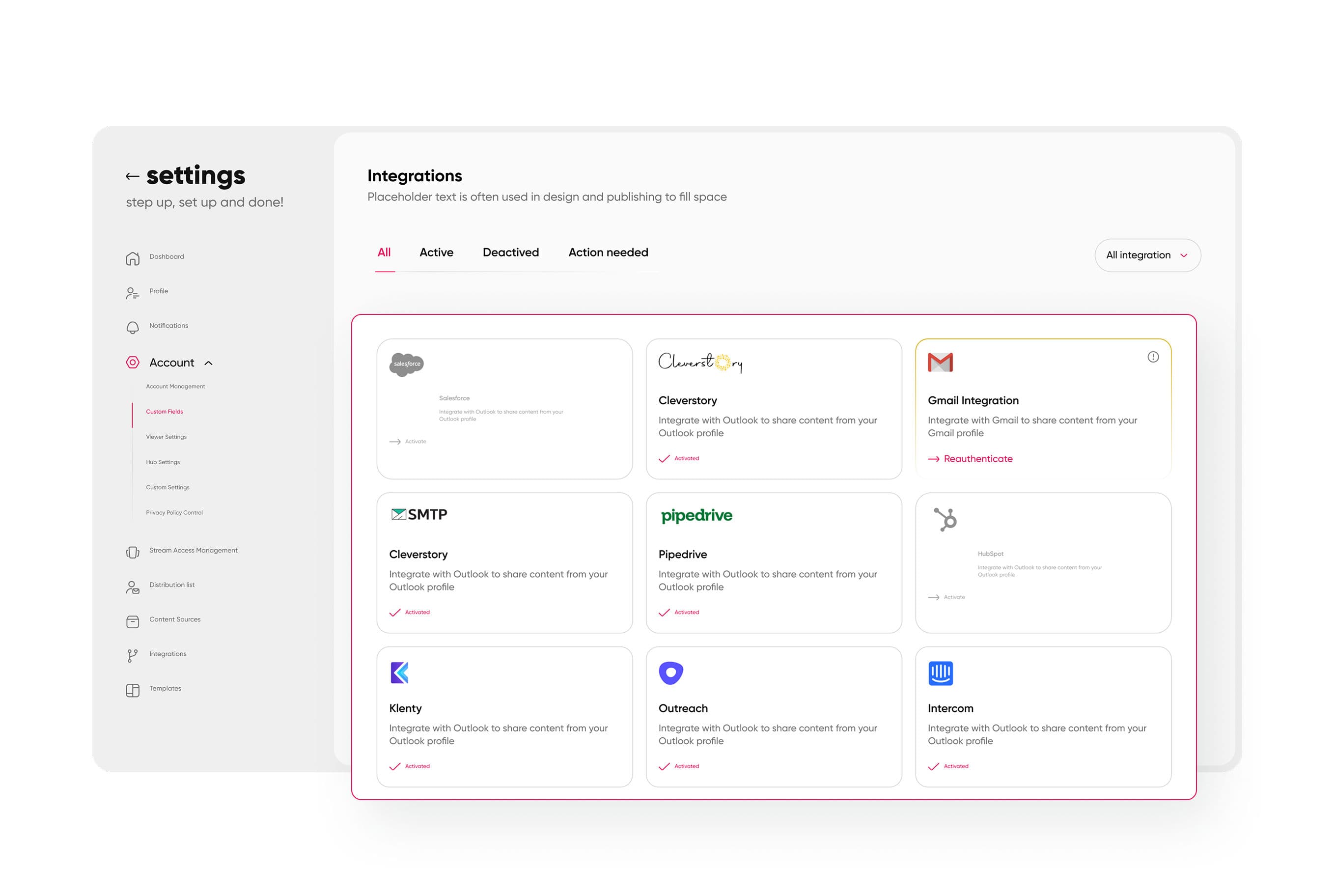This screenshot has height=896, width=1336.
Task: Open the Distribution list label
Action: 172,585
